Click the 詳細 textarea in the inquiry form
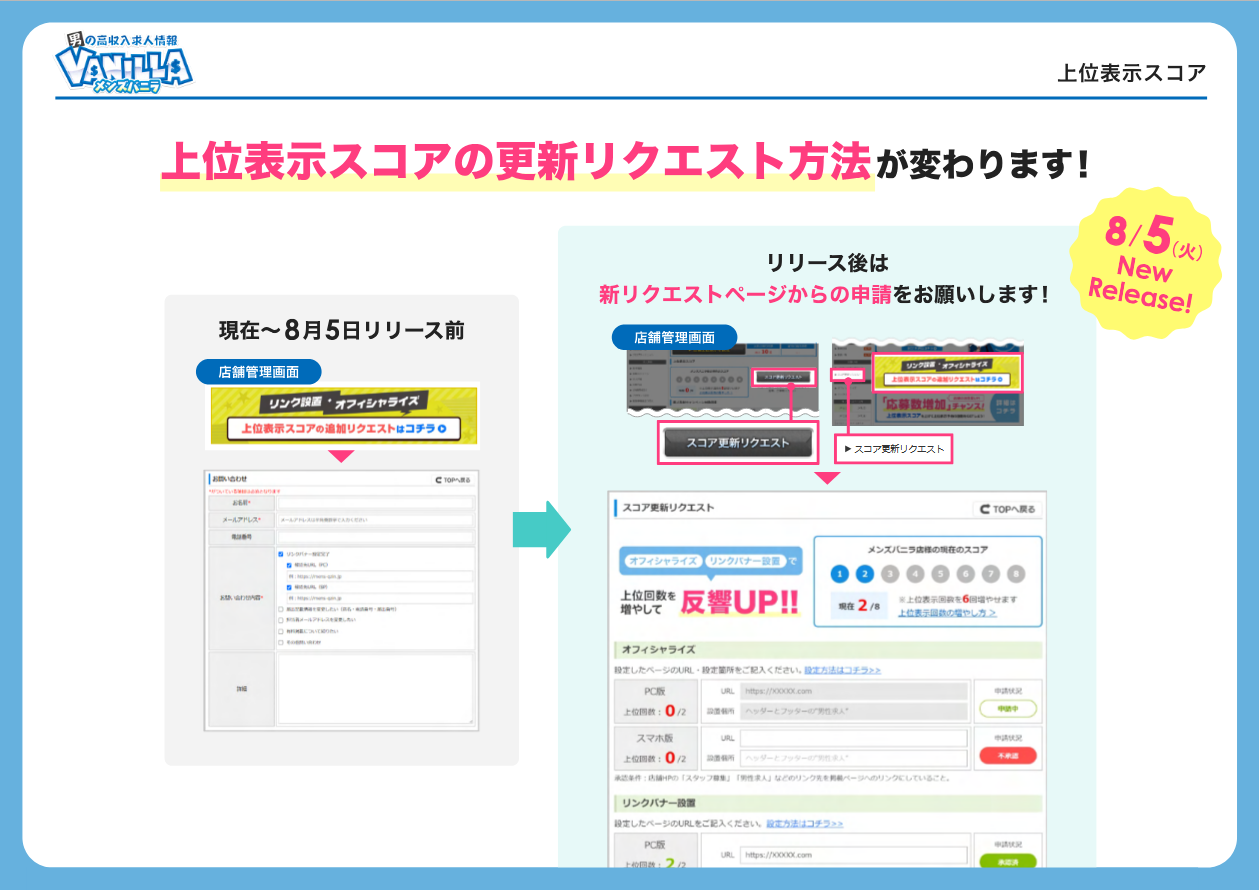The image size is (1259, 890). pyautogui.click(x=375, y=688)
